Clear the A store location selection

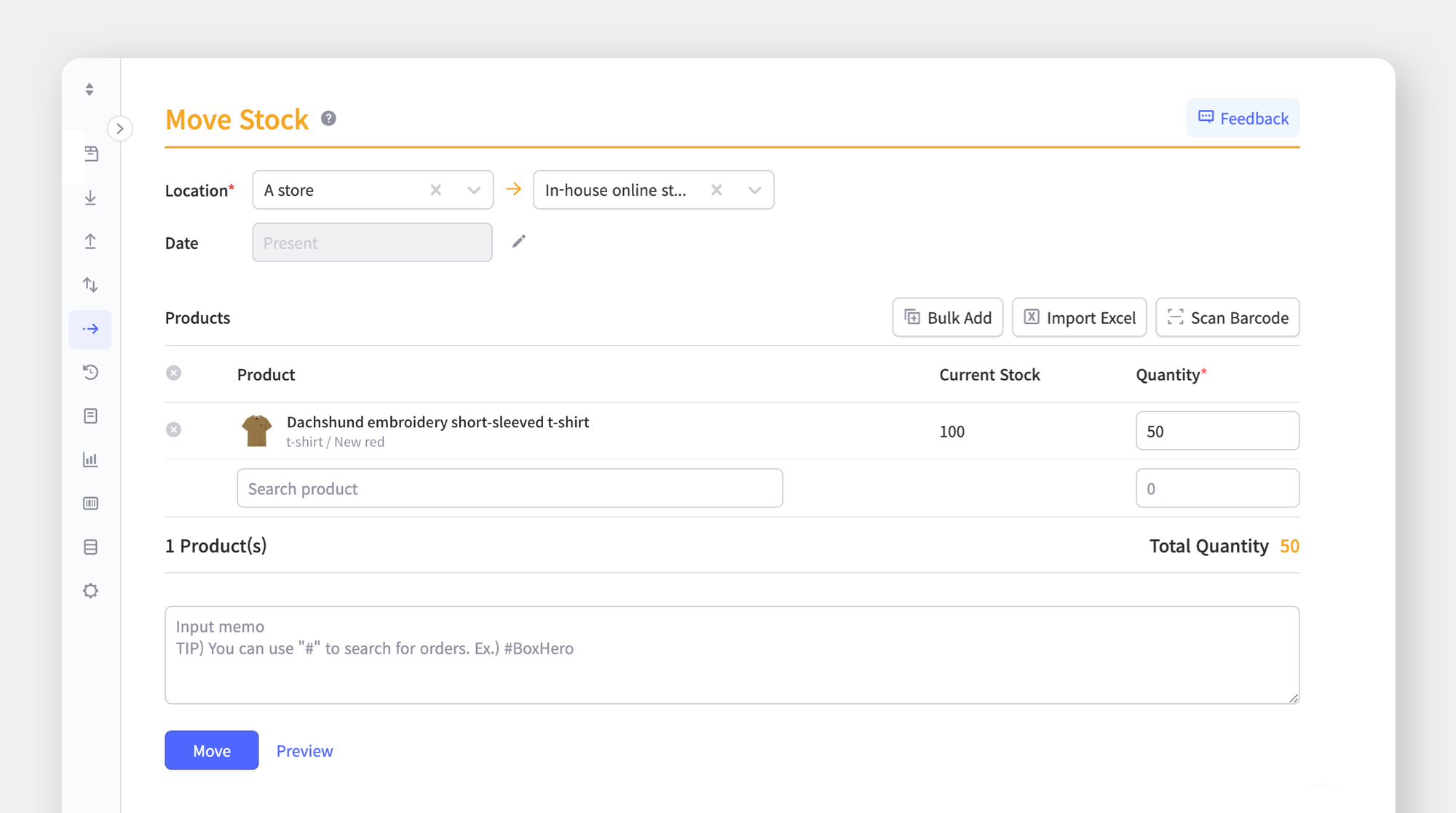[435, 189]
